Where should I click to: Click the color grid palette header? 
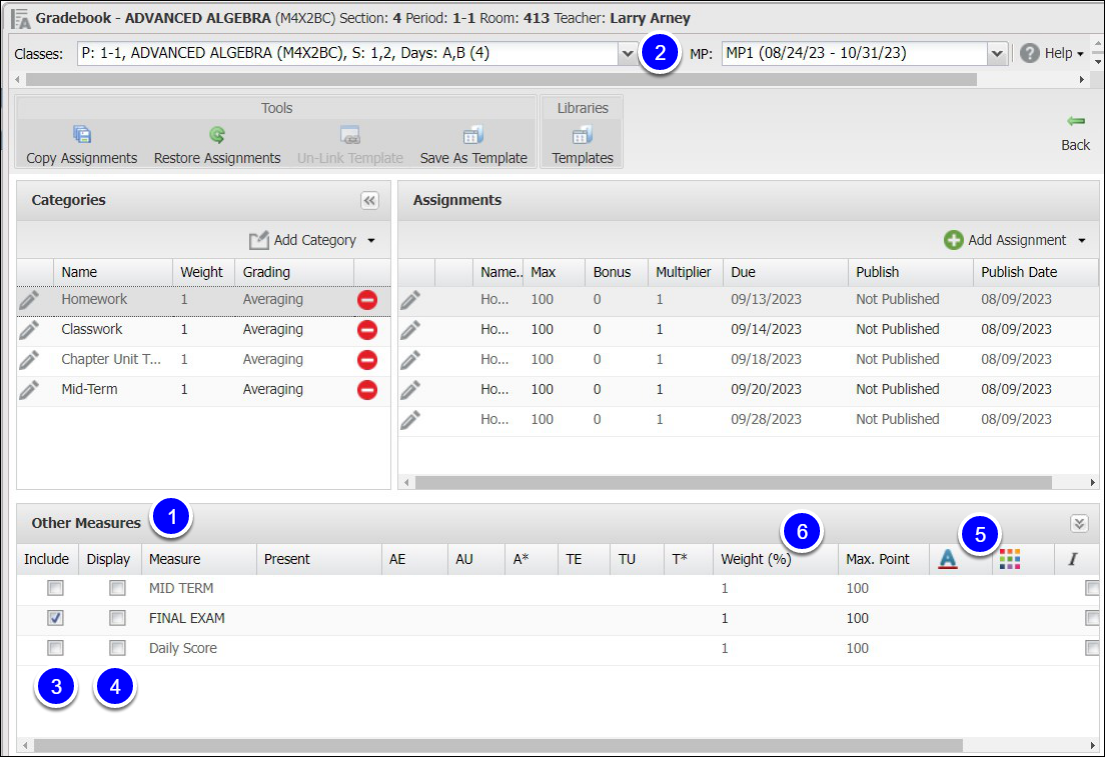(1010, 559)
